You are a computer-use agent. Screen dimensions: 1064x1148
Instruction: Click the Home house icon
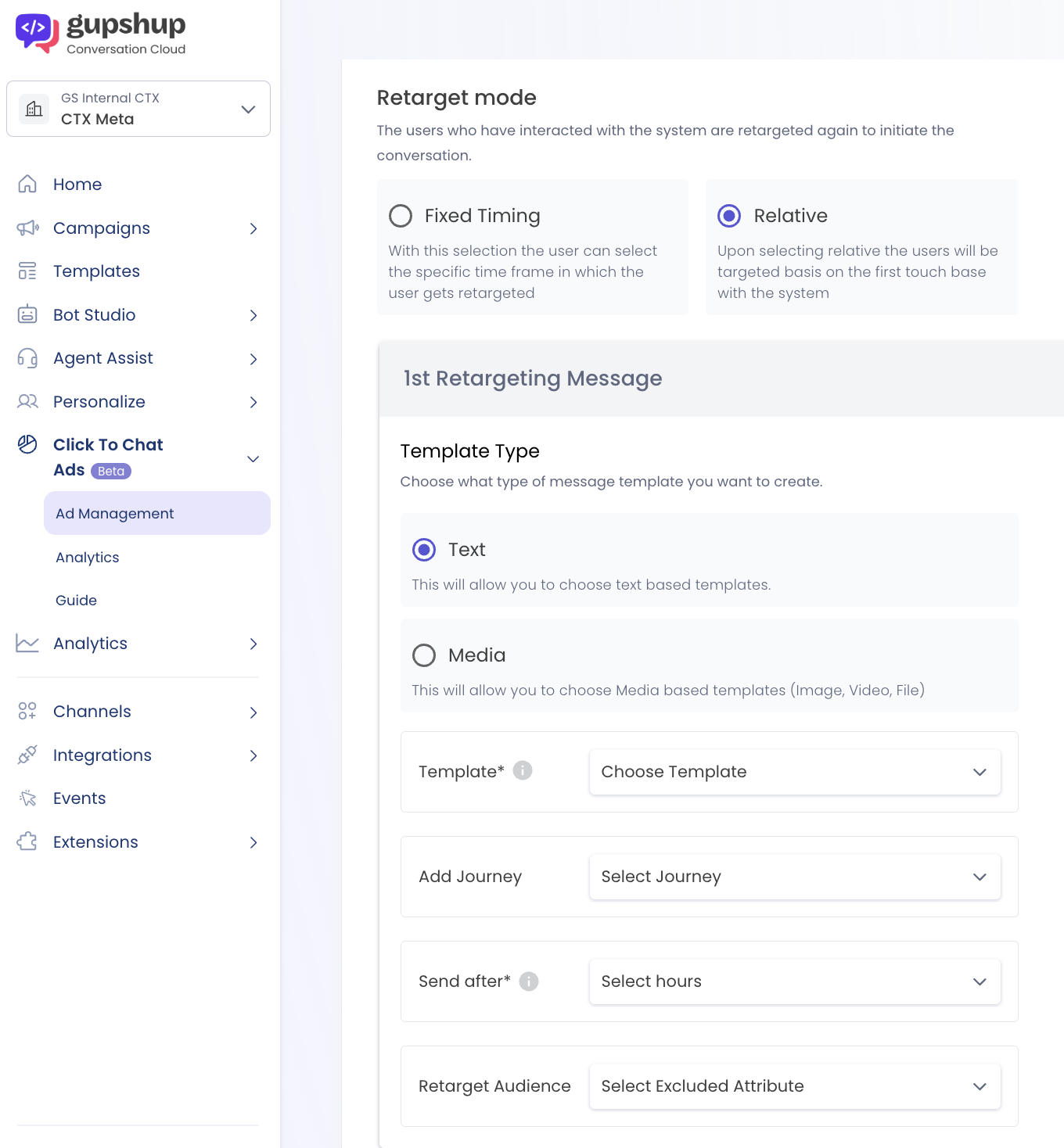point(27,184)
